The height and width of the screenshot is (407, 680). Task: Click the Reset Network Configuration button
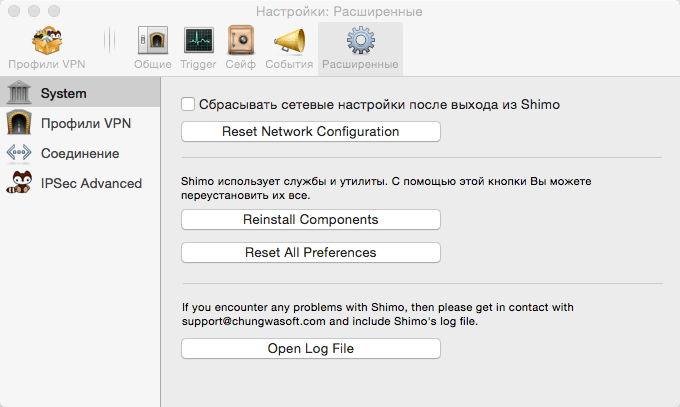[x=311, y=131]
